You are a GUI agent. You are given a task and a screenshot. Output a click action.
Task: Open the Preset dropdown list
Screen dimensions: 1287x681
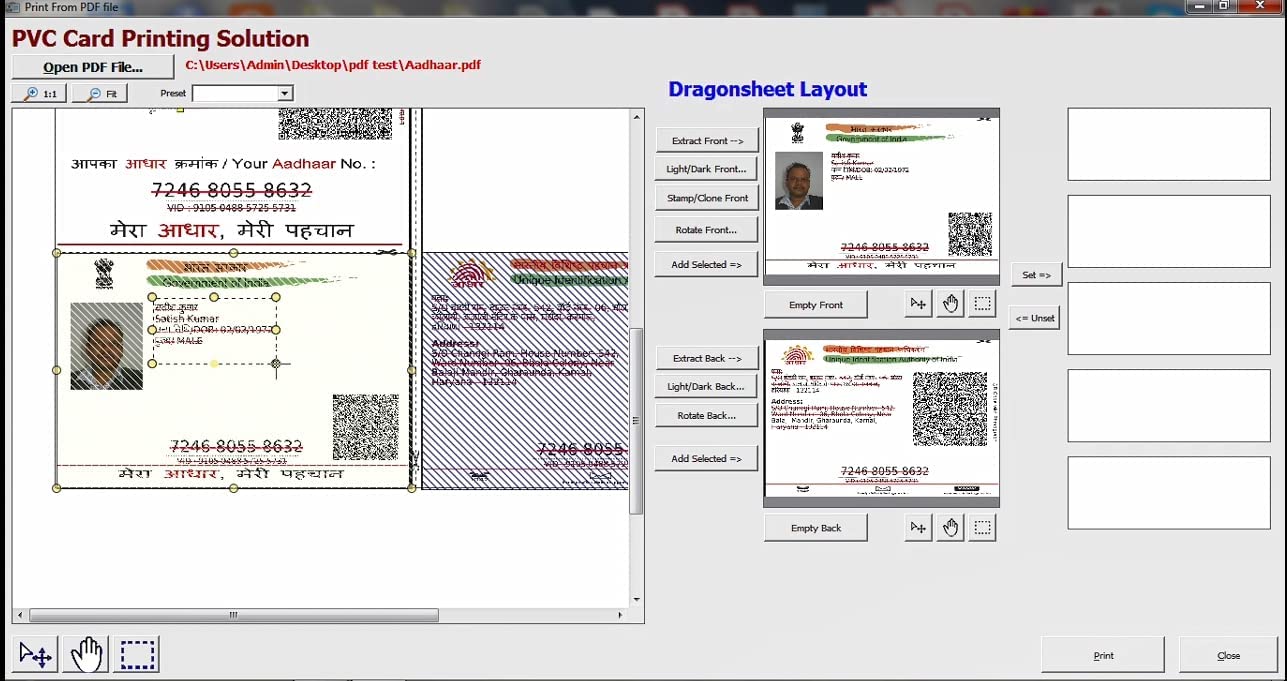tap(285, 93)
